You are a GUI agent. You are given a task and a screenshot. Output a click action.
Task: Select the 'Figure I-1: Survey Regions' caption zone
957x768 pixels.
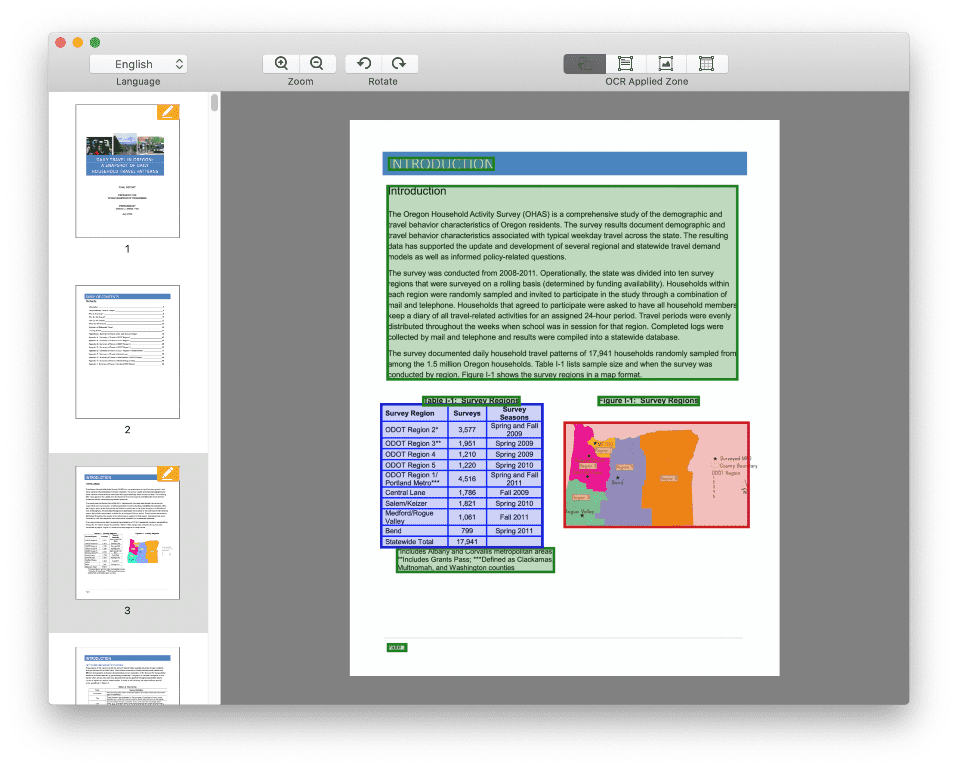[648, 400]
